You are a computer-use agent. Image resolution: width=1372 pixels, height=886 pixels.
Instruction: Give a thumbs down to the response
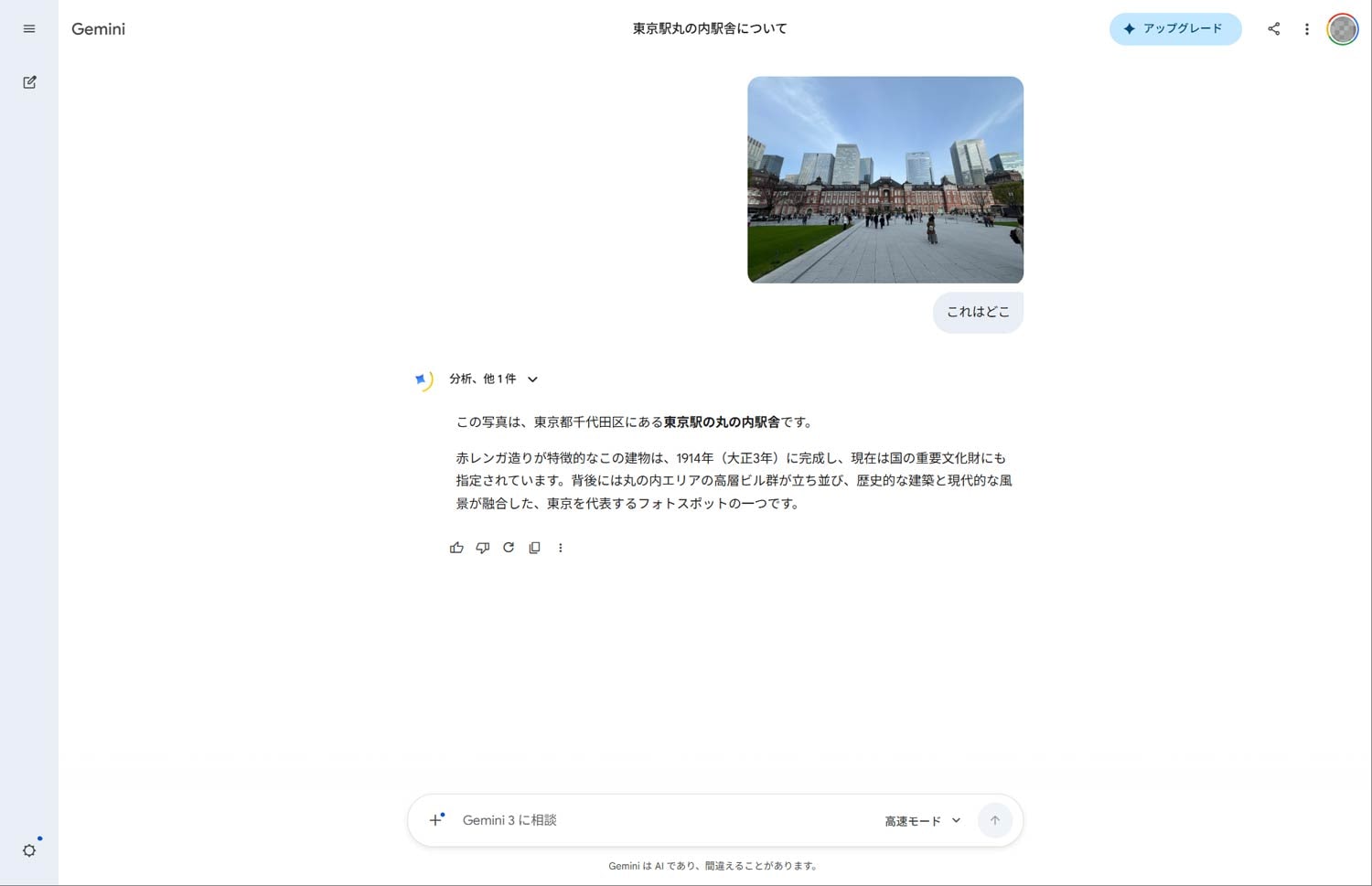(482, 547)
